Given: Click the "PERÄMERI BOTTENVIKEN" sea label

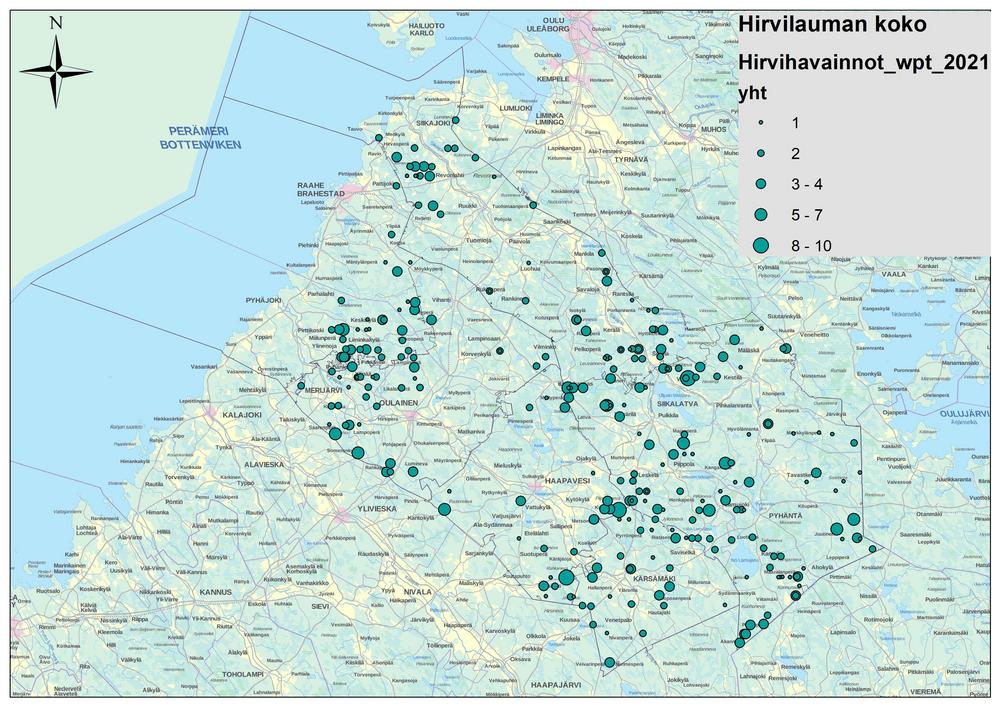Looking at the screenshot, I should coord(200,138).
